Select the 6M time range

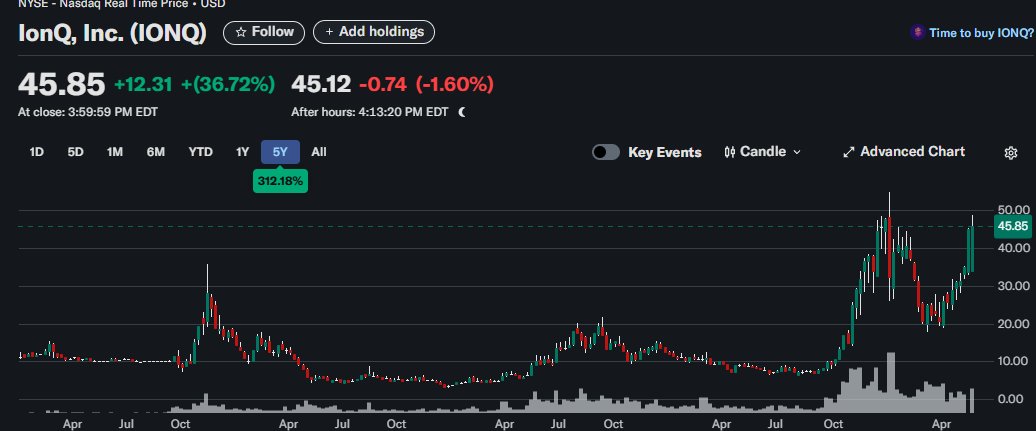tap(156, 152)
